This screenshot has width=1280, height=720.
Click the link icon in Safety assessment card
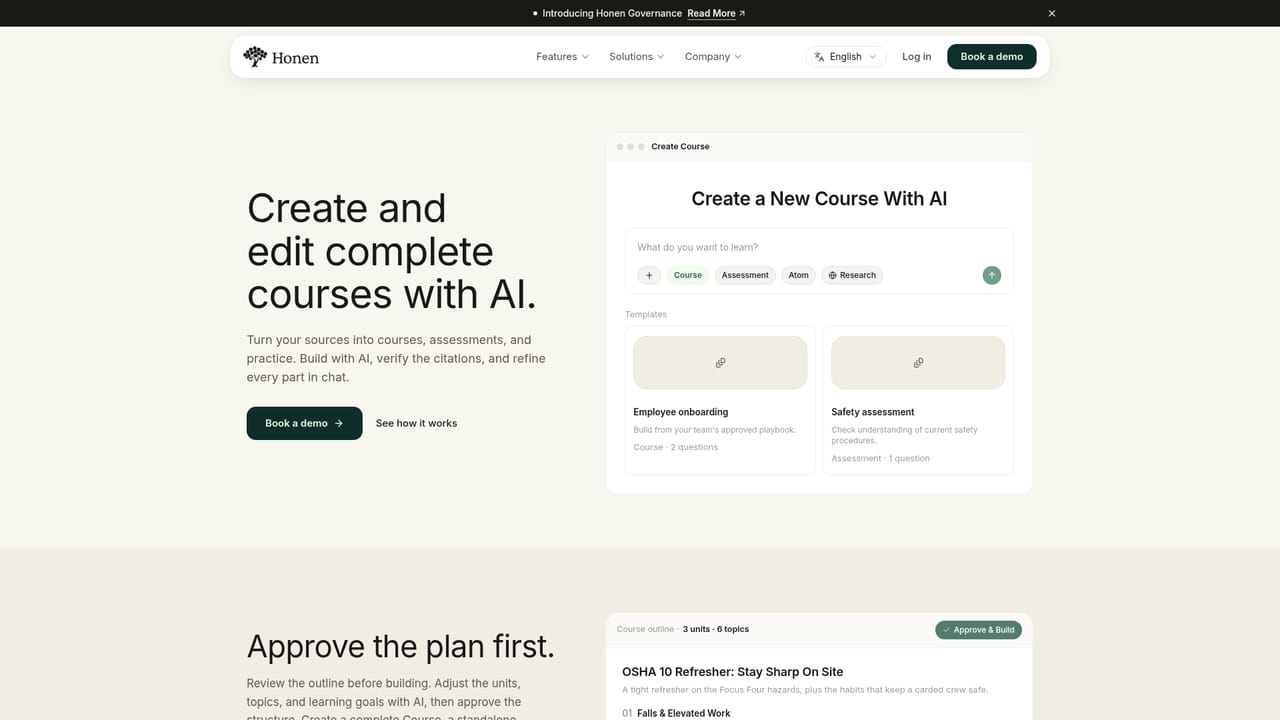(918, 362)
